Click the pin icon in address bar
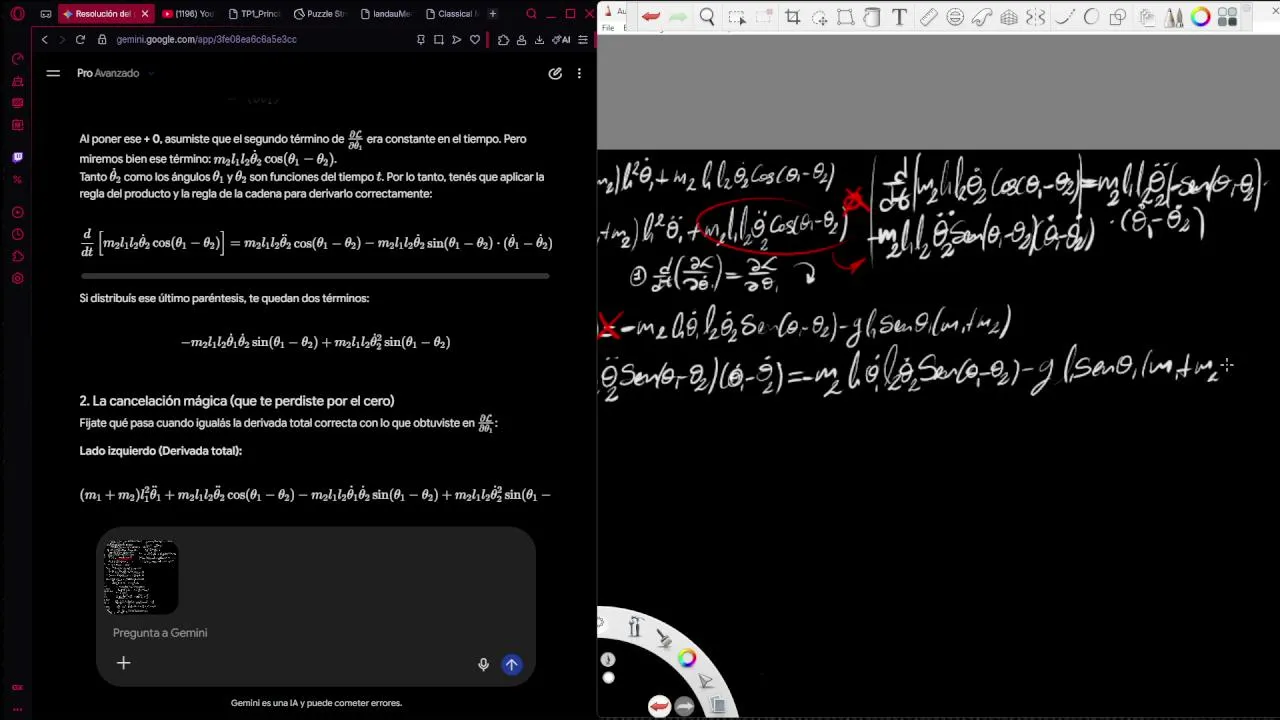Screen dimensions: 1280x720 (x=421, y=39)
